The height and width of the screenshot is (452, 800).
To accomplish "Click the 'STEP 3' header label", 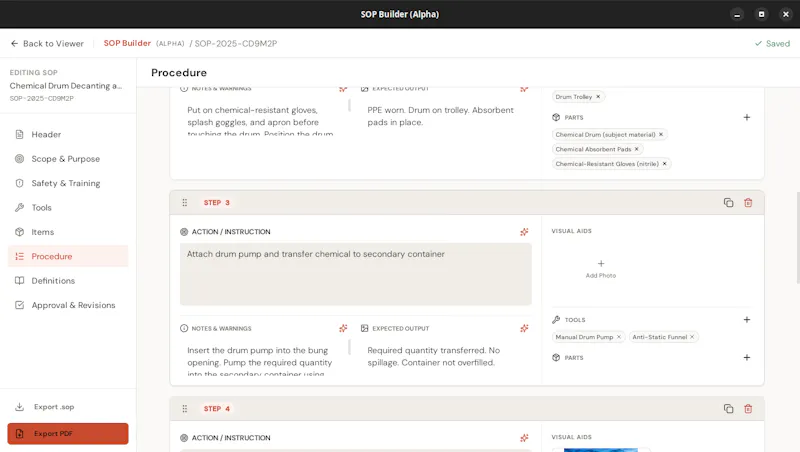I will (216, 203).
